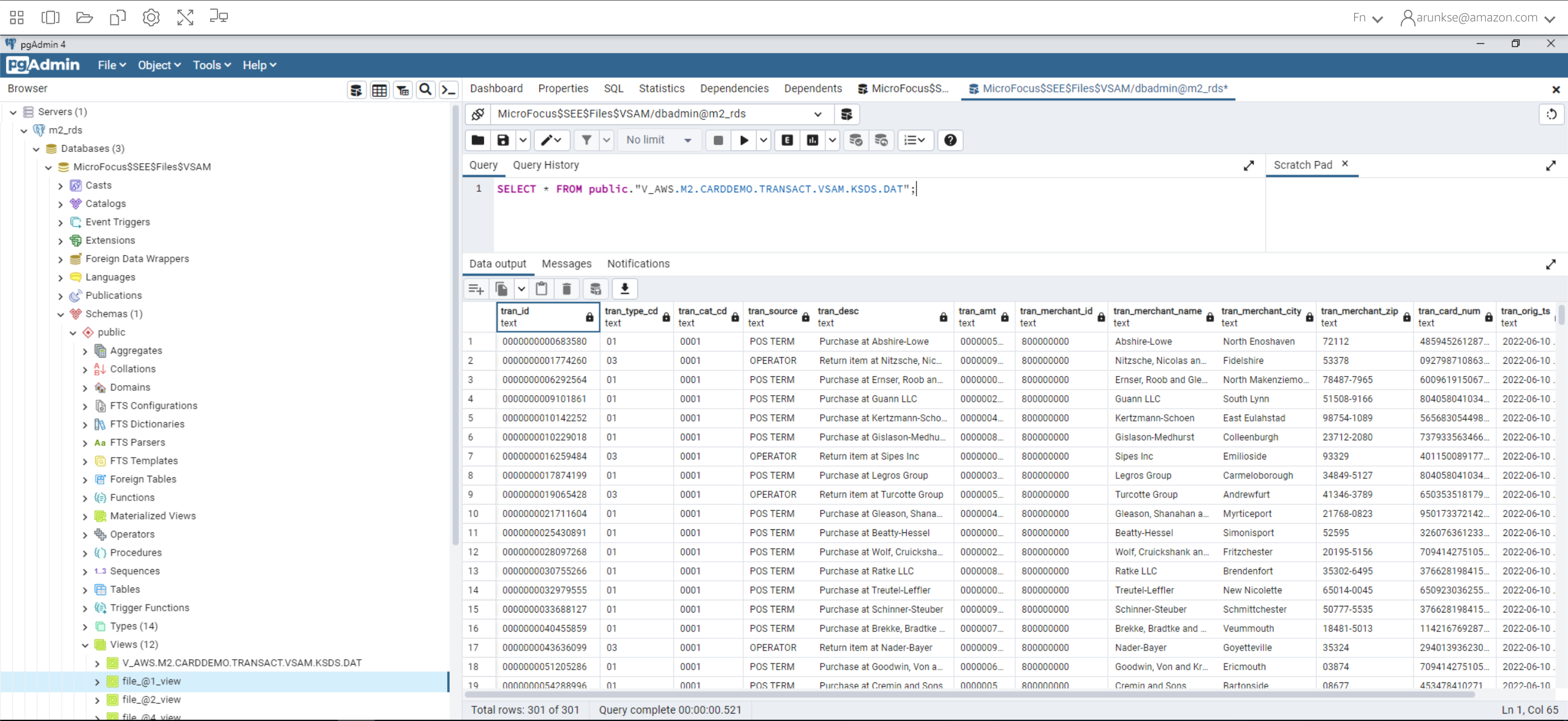Screen dimensions: 1568x721
Task: Open the No limit rows dropdown
Action: (x=659, y=140)
